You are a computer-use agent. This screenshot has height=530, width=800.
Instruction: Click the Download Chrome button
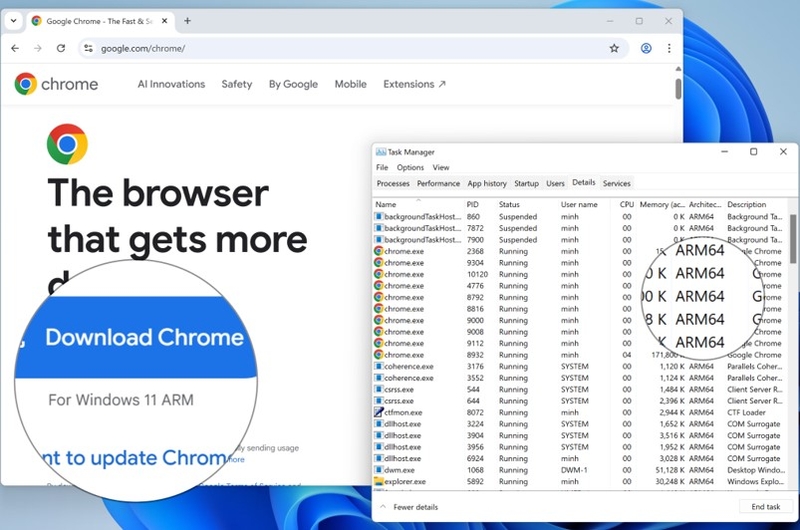136,337
